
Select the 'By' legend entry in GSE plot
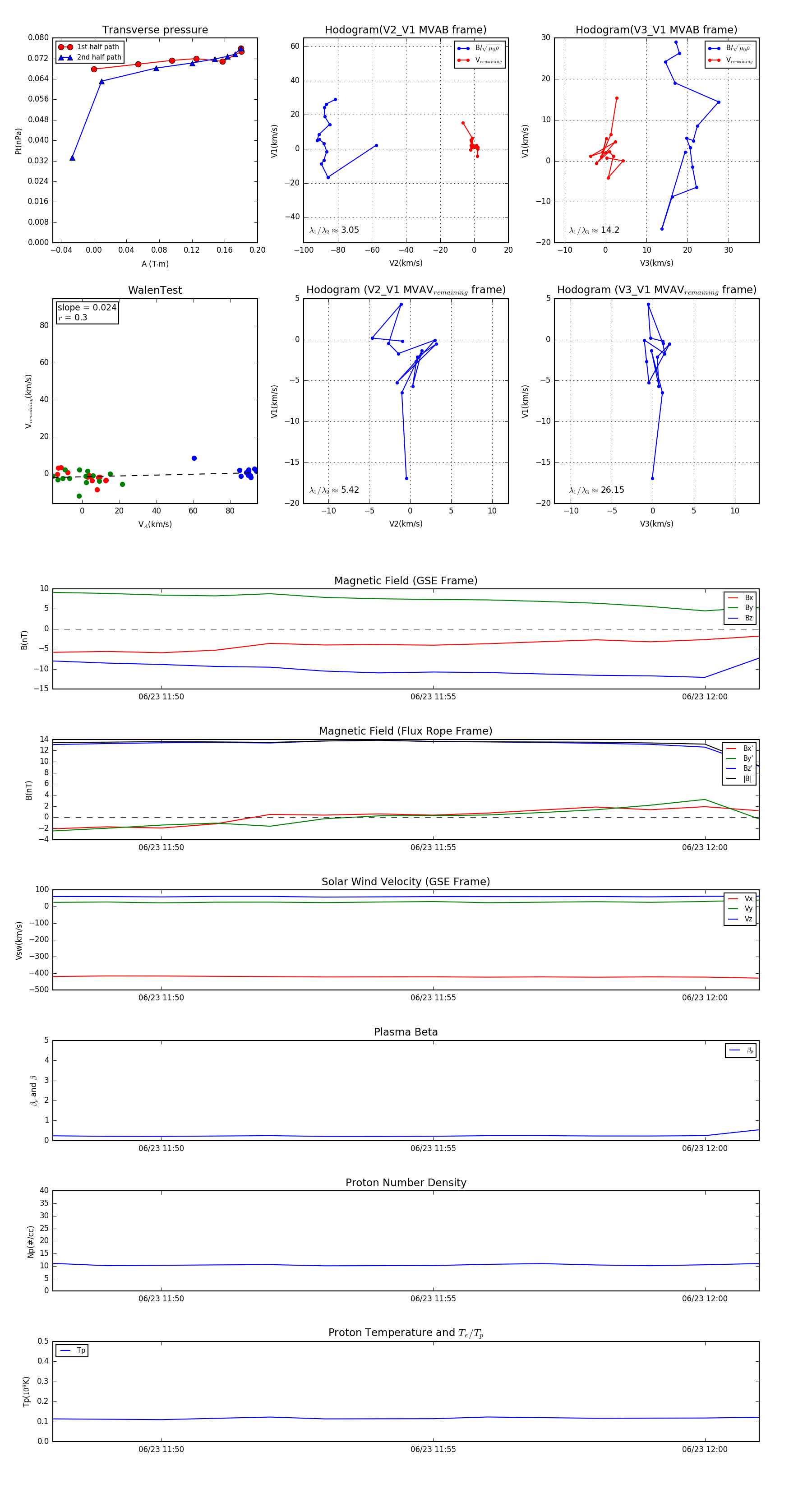[740, 608]
